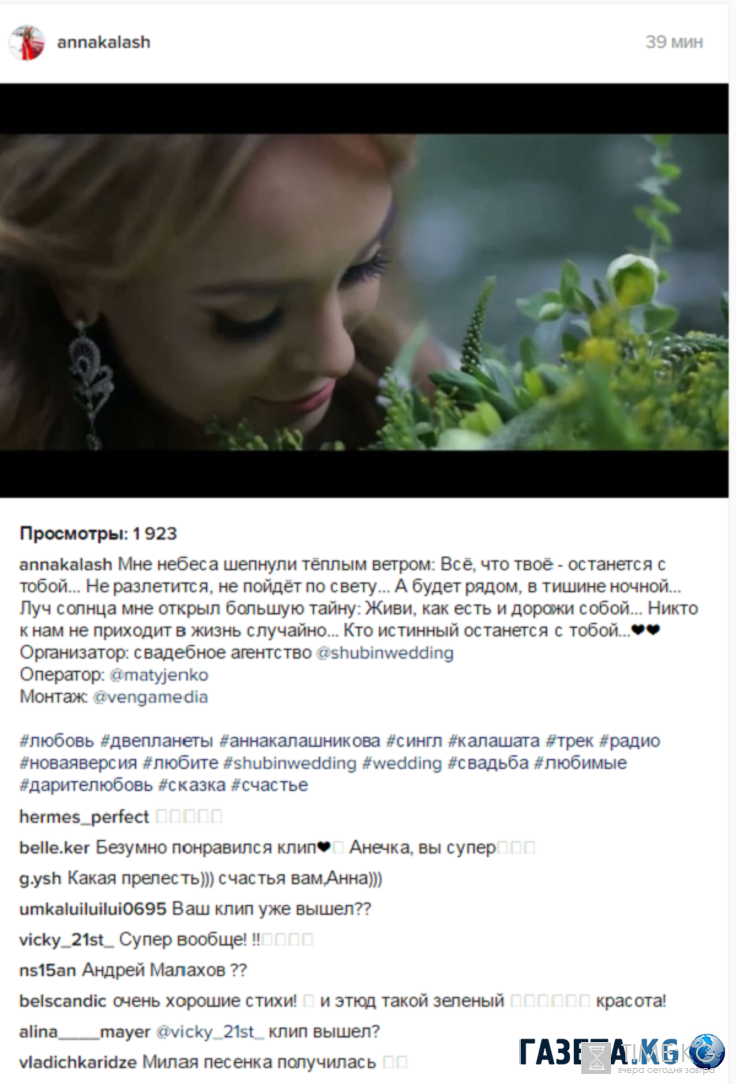
Task: Click the Газета.kg globe logo icon
Action: (706, 1052)
